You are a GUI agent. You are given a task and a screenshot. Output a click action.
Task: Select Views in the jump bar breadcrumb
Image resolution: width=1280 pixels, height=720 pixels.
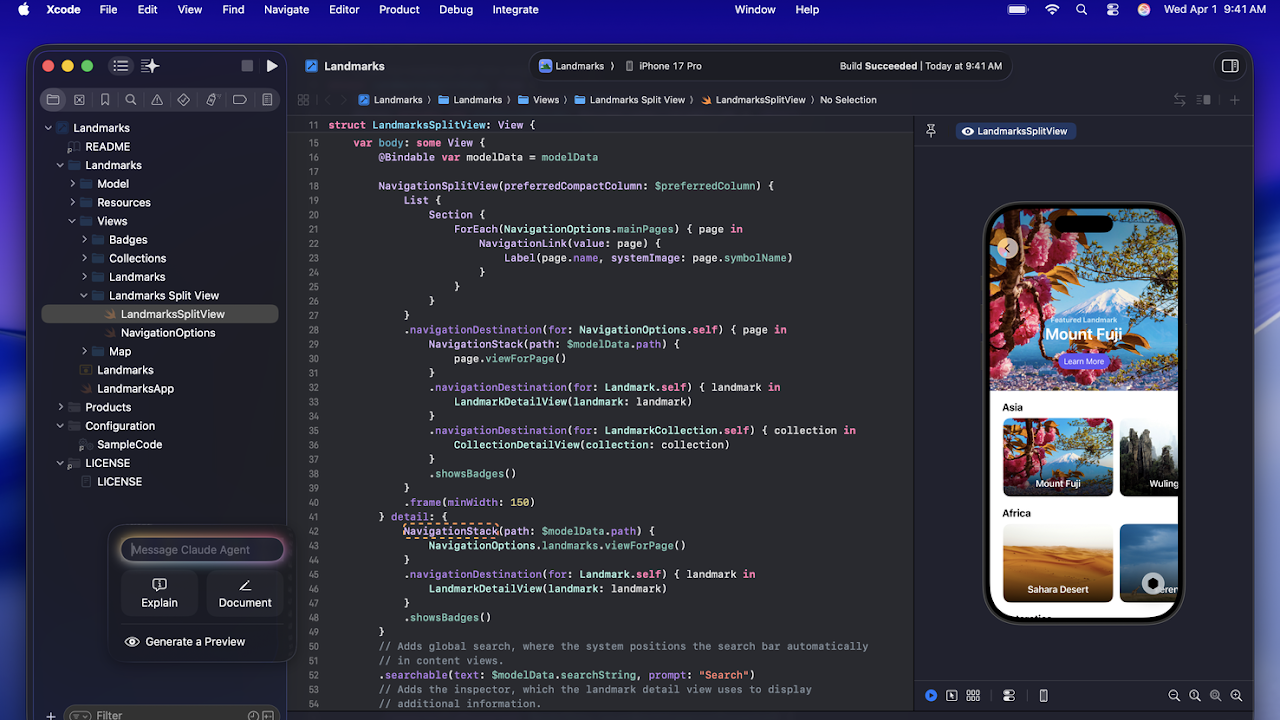pos(539,100)
